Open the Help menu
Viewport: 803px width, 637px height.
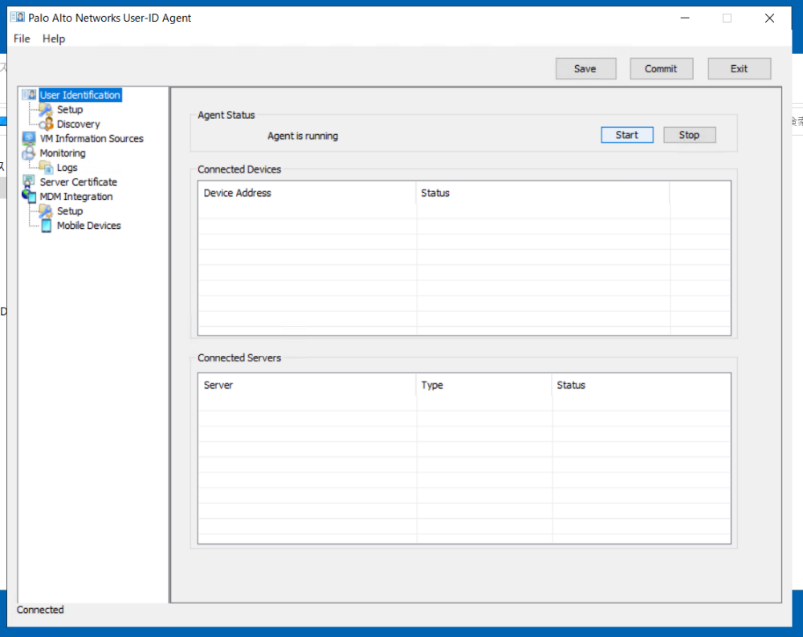tap(54, 39)
